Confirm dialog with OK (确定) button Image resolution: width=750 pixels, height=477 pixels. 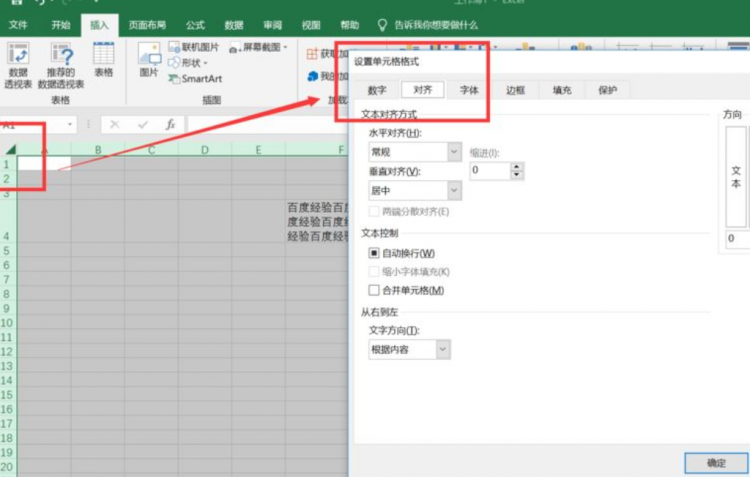click(x=717, y=462)
